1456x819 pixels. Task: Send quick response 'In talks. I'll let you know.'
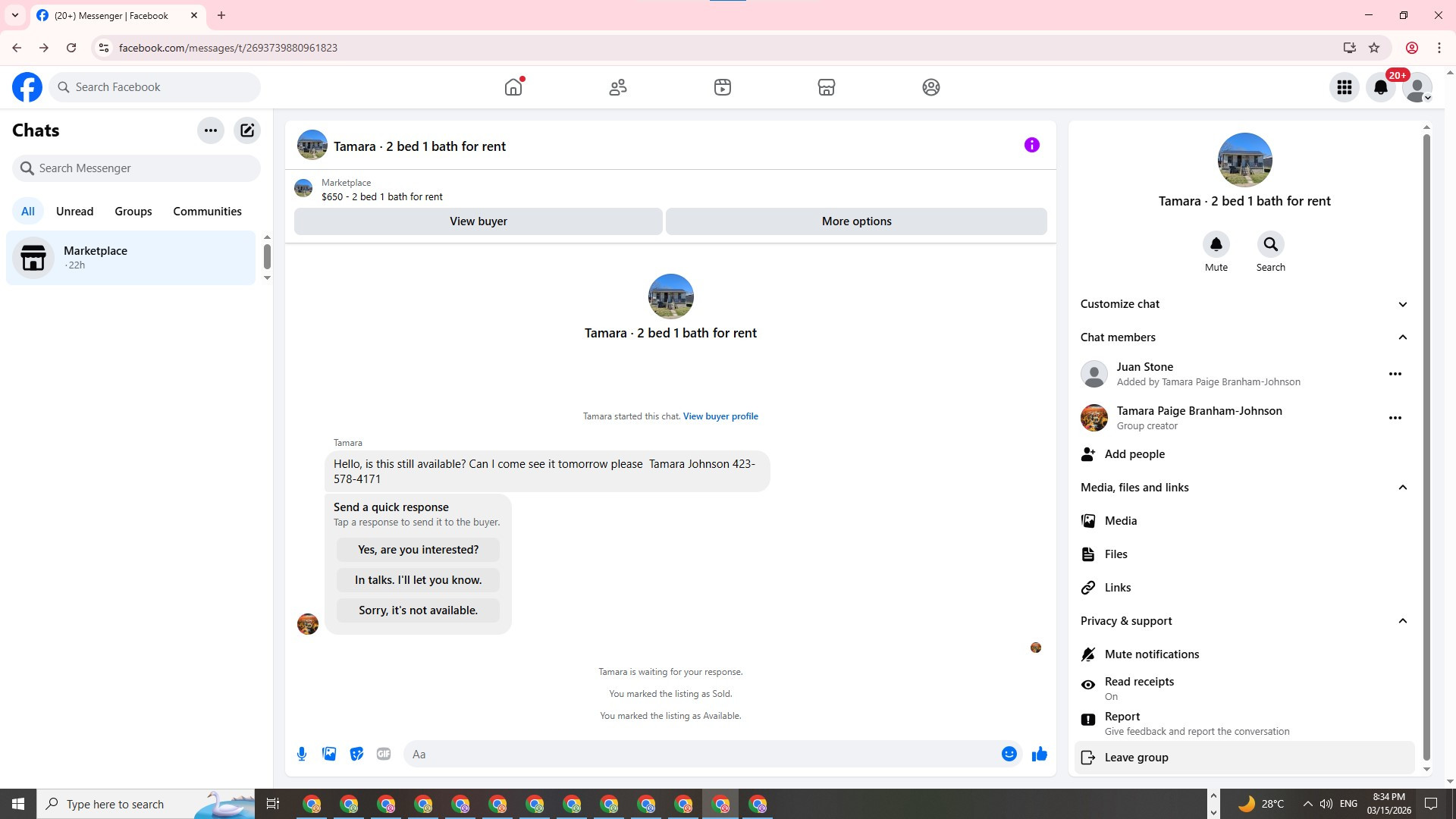point(419,580)
